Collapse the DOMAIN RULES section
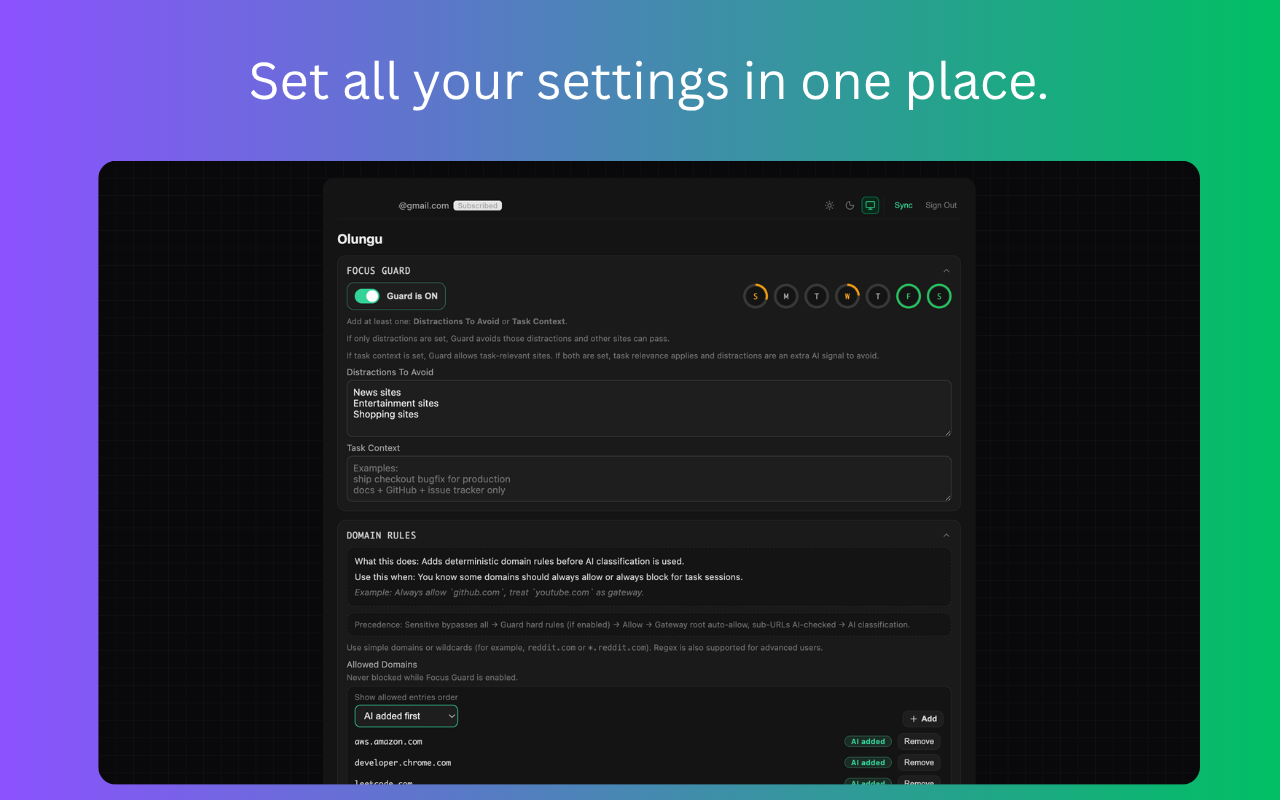Viewport: 1280px width, 800px height. [x=946, y=534]
